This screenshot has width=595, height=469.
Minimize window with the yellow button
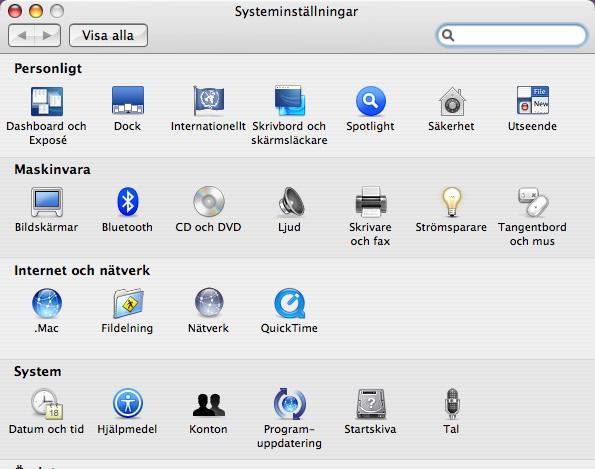[x=36, y=11]
